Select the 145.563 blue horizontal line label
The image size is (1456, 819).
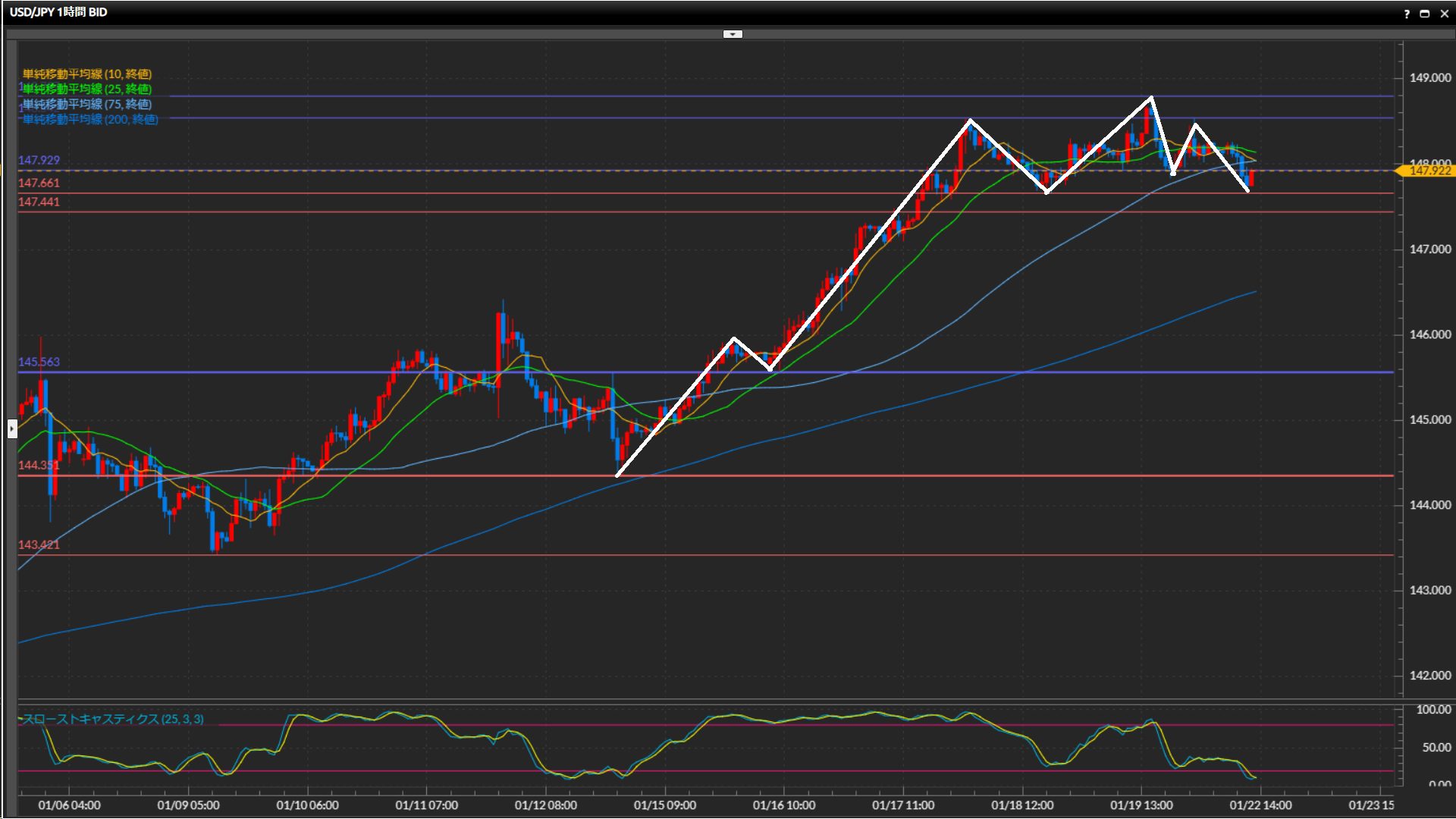click(x=39, y=362)
